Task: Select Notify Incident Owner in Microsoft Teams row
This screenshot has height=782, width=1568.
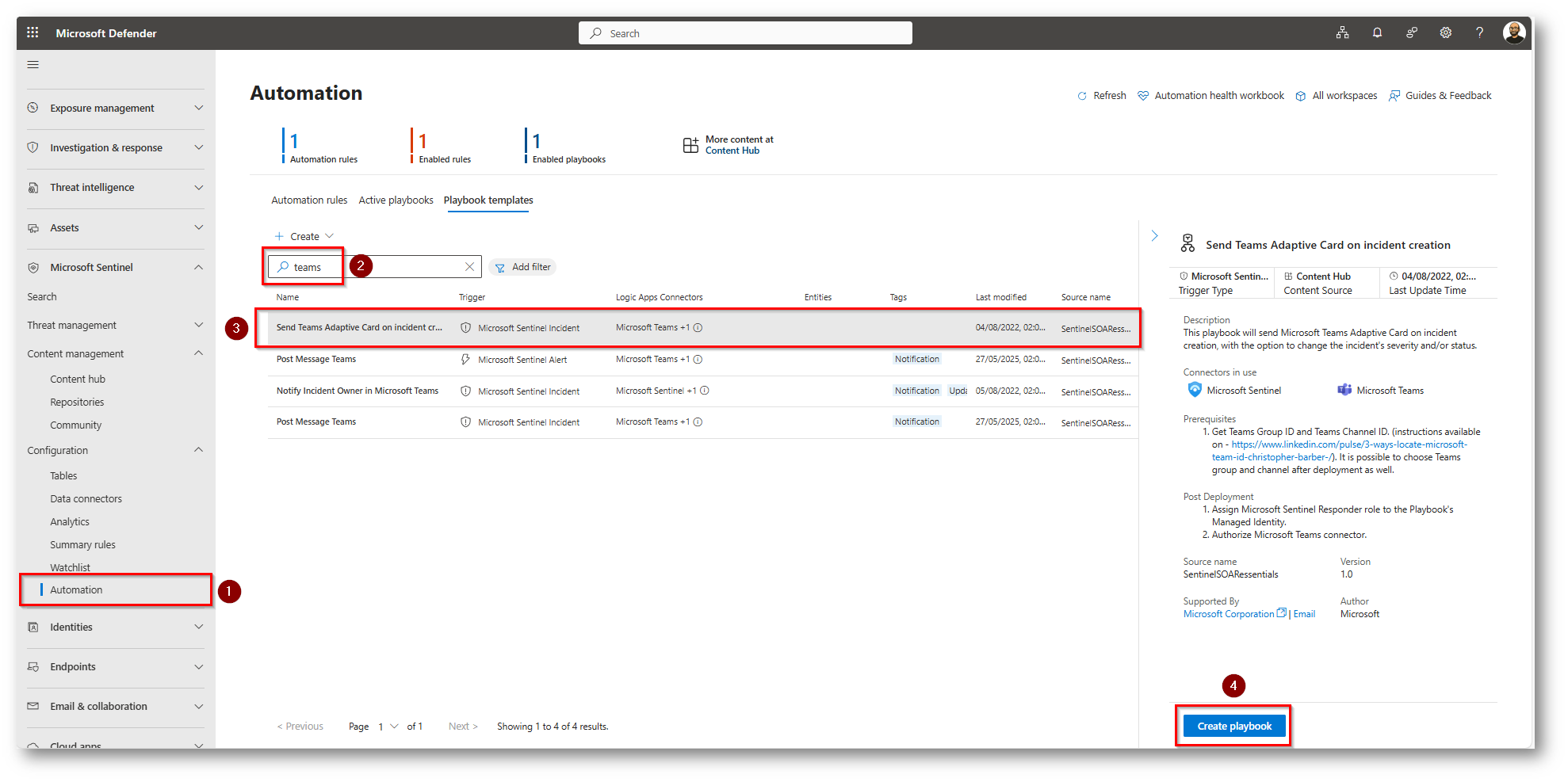Action: [x=357, y=391]
